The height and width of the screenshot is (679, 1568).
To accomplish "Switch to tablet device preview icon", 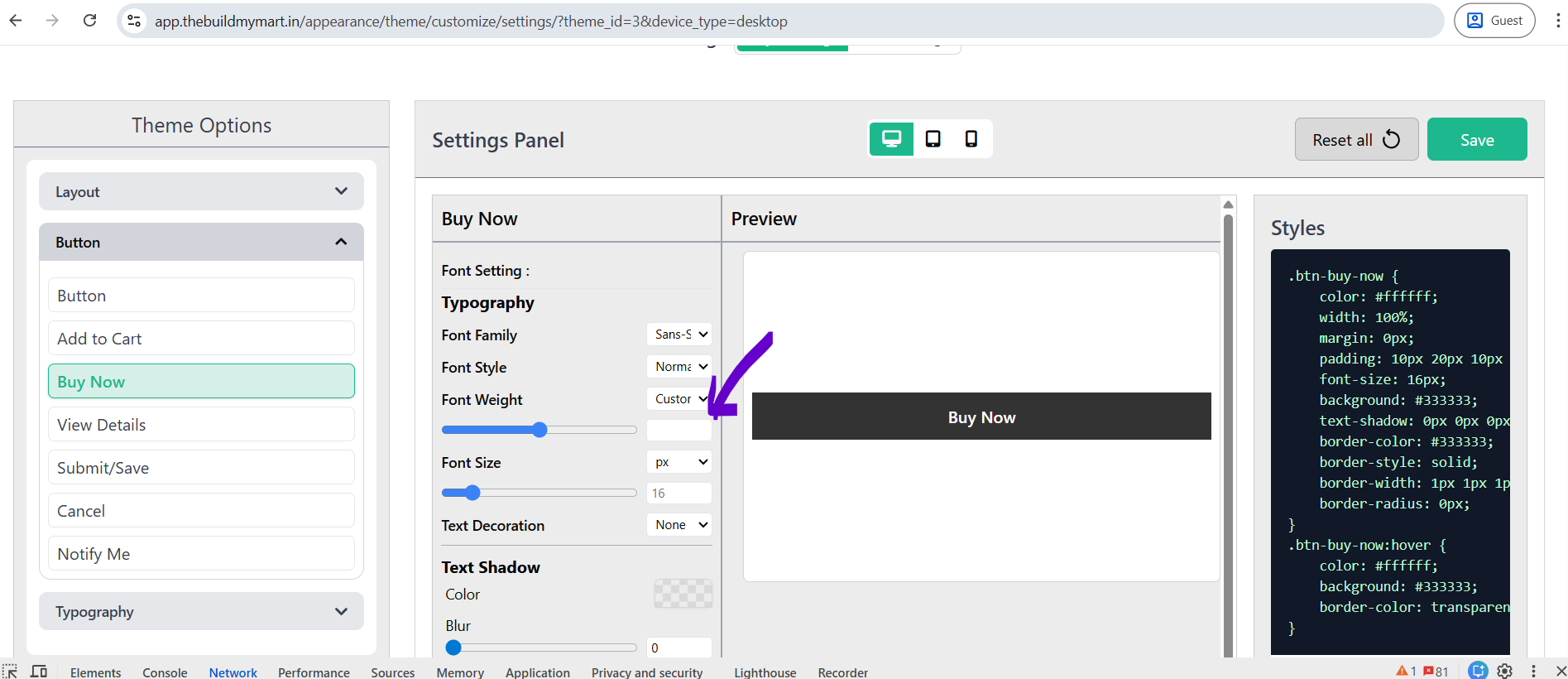I will coord(933,139).
